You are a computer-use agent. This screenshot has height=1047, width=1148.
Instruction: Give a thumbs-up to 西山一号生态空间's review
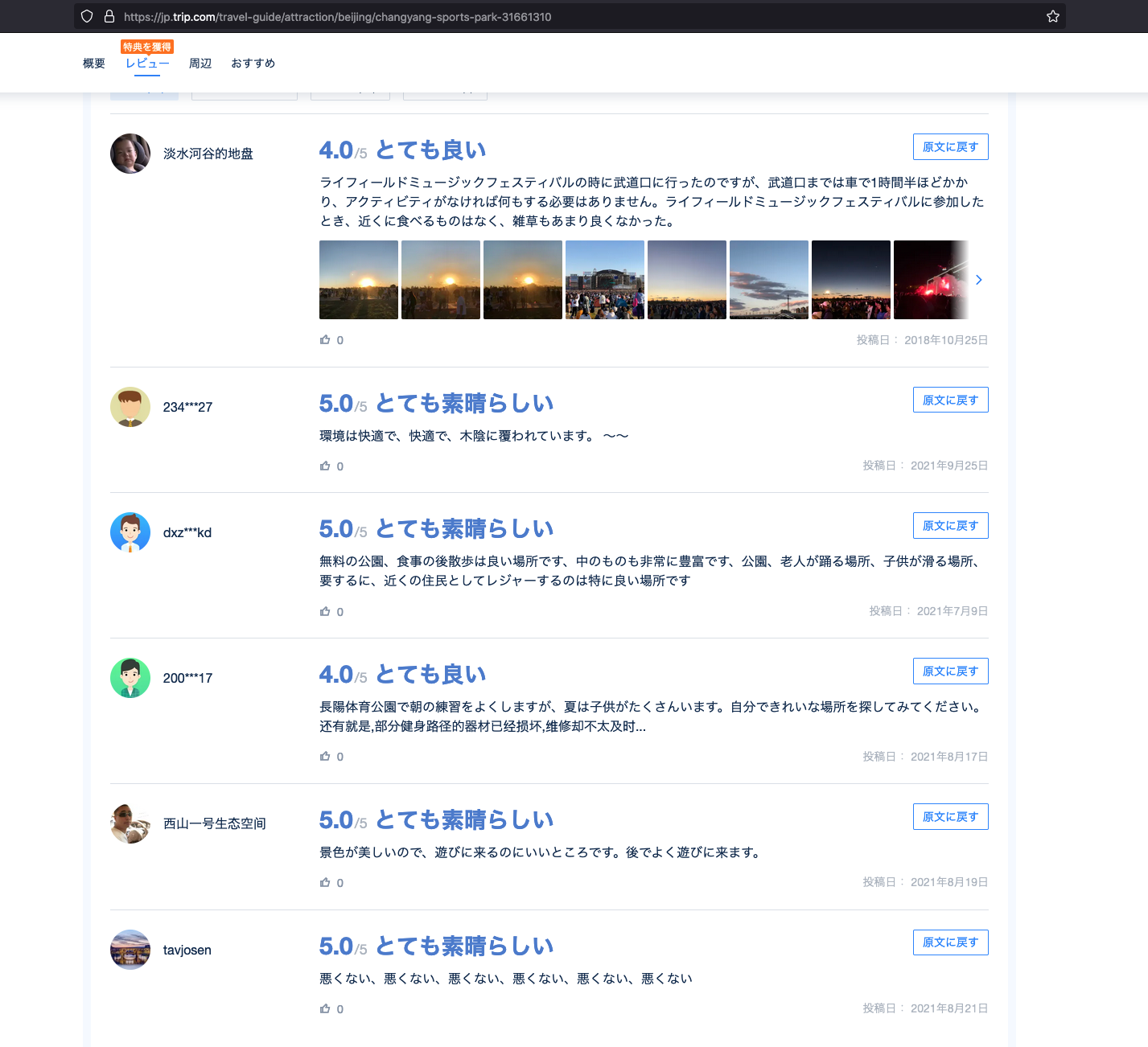(325, 883)
